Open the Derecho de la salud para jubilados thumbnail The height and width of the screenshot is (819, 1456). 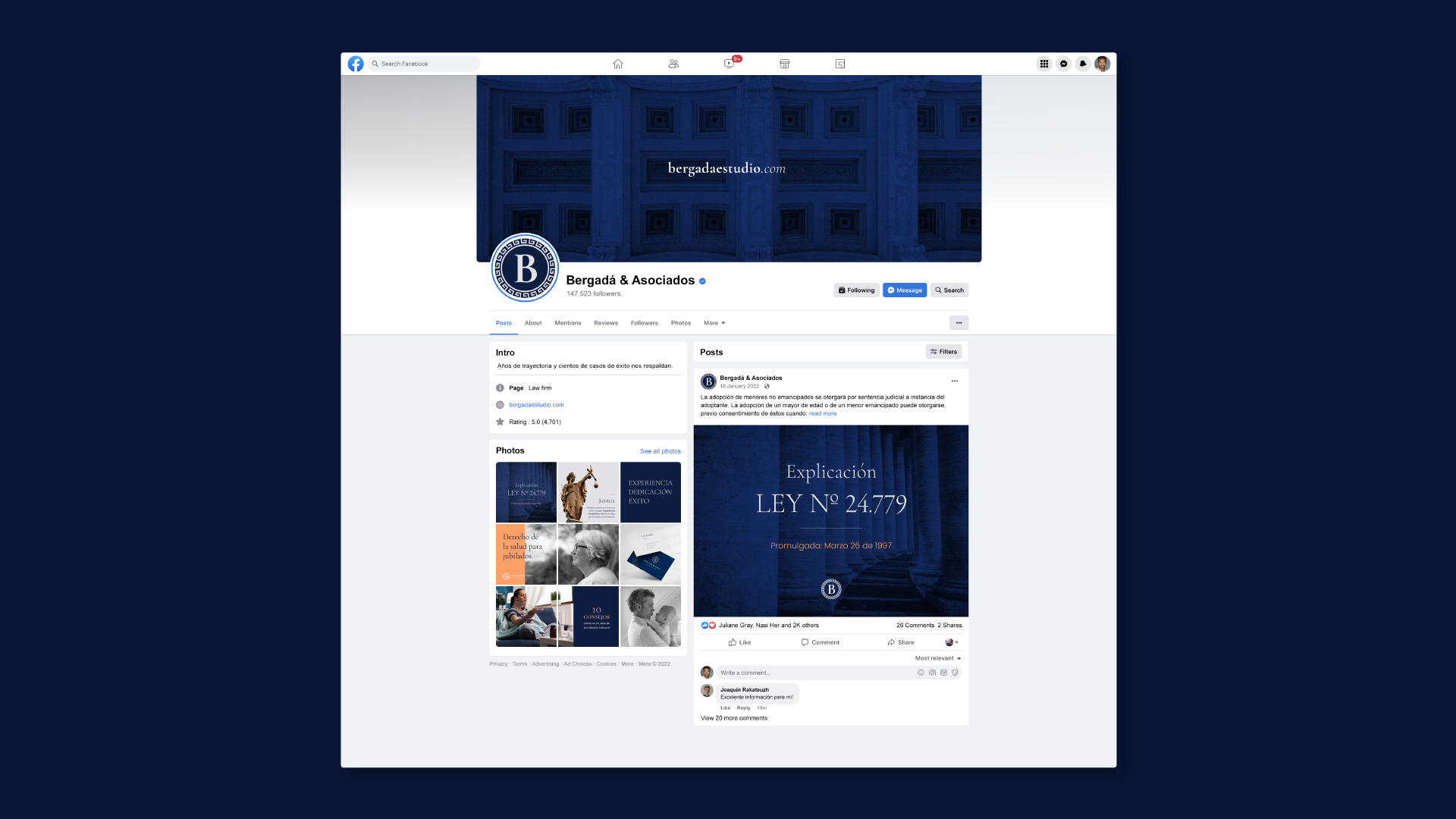point(526,554)
